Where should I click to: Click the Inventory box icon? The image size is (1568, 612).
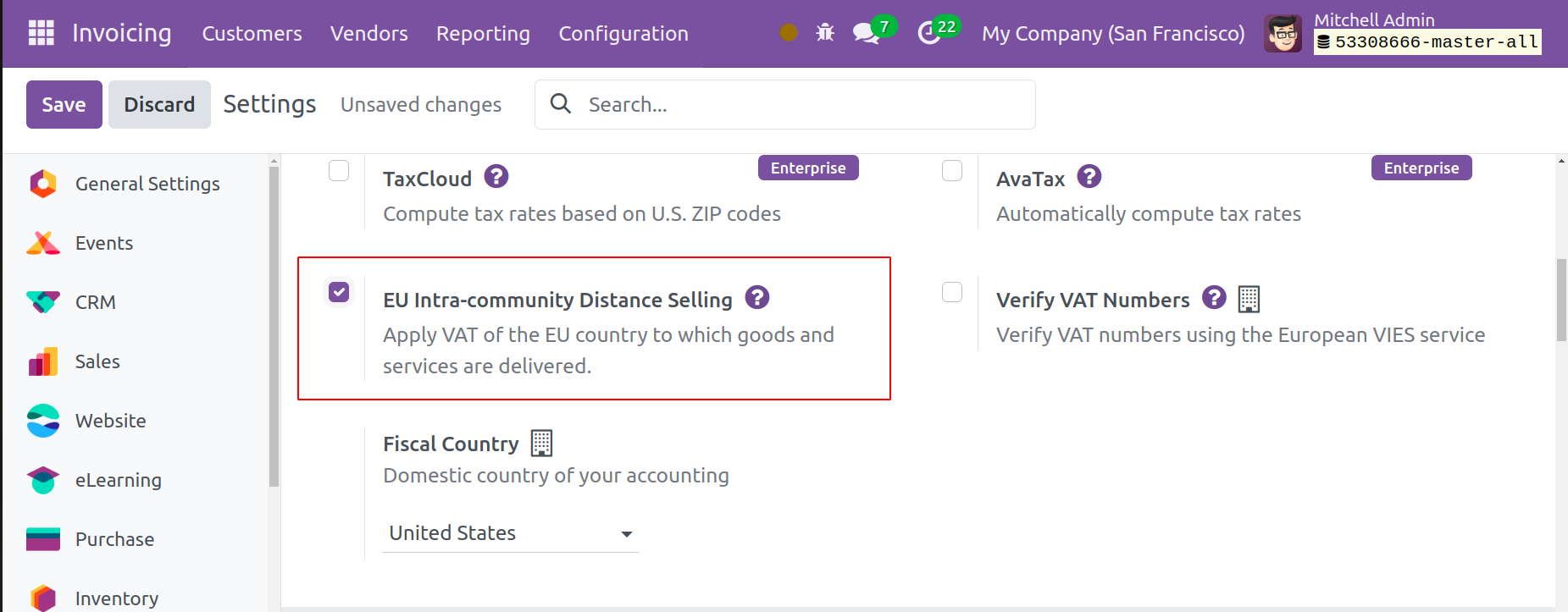(43, 598)
